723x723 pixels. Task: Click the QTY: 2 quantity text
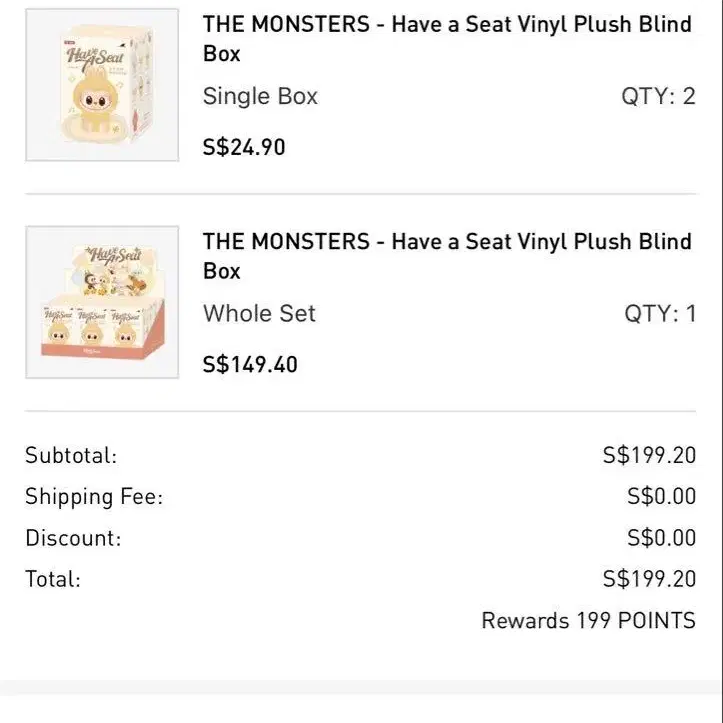(x=658, y=96)
